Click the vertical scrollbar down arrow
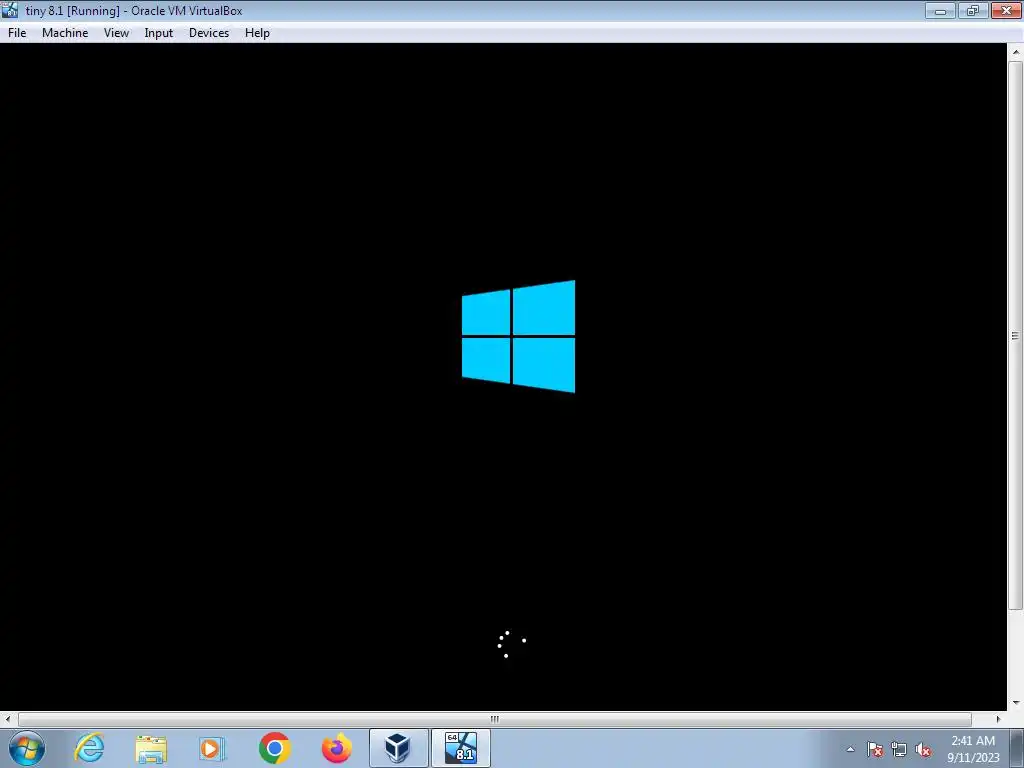1024x768 pixels. [x=1016, y=703]
